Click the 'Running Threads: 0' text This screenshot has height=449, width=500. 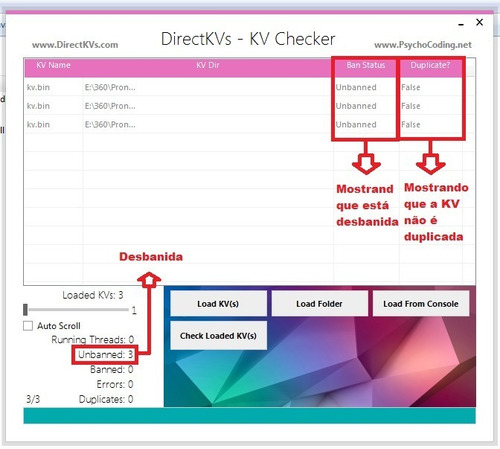[93, 340]
